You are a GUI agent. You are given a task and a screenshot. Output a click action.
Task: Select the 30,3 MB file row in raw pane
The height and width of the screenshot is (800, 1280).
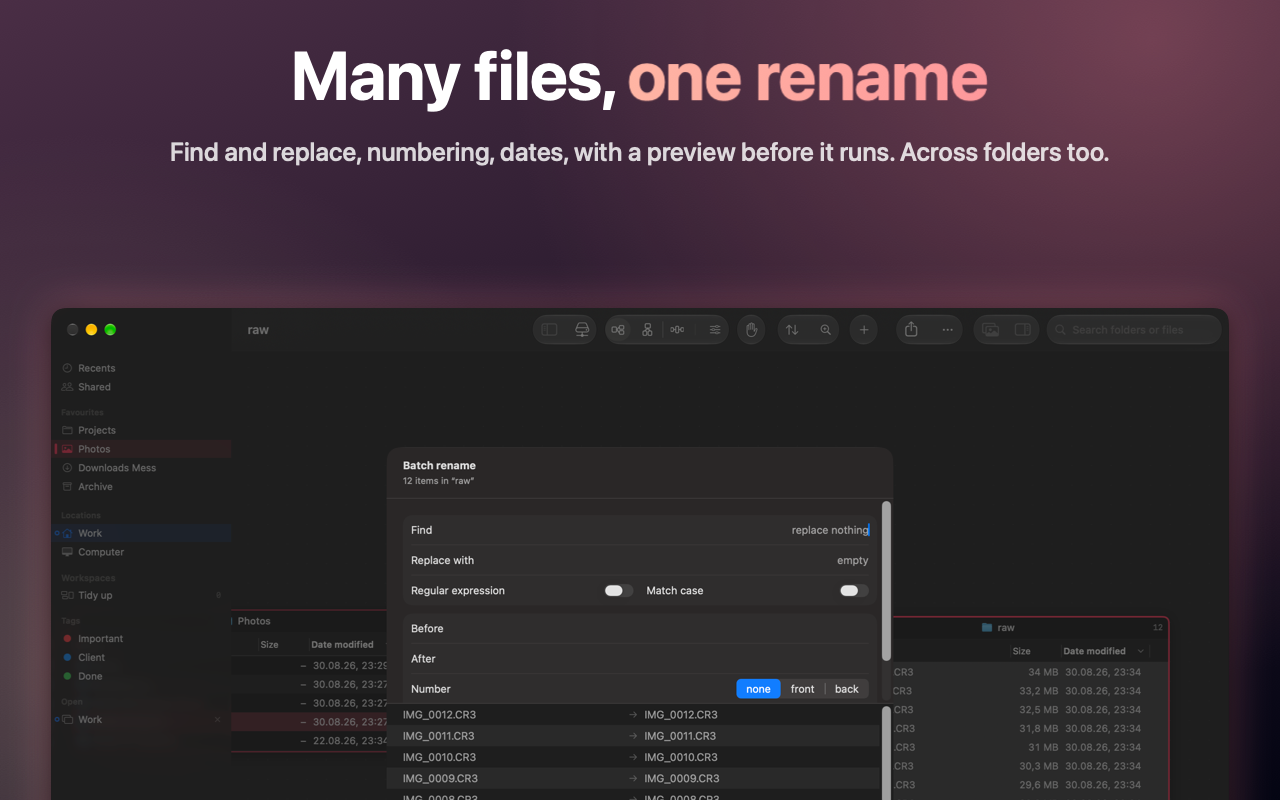click(x=1029, y=767)
